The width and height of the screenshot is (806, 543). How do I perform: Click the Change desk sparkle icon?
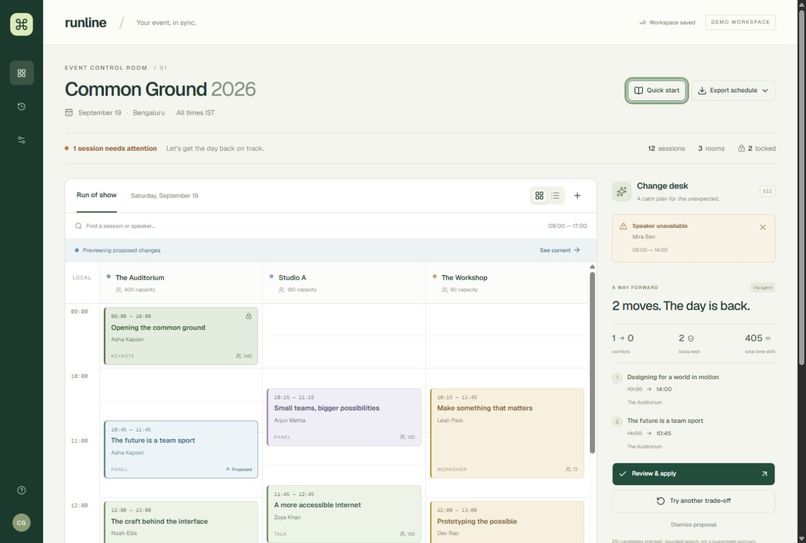(x=621, y=191)
